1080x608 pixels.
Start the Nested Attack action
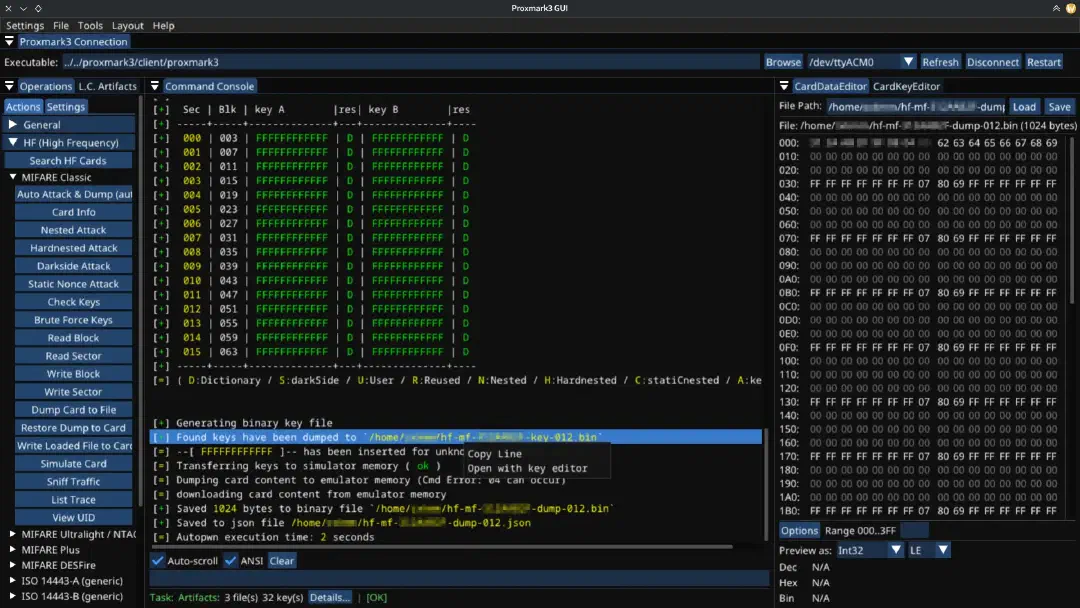coord(74,230)
